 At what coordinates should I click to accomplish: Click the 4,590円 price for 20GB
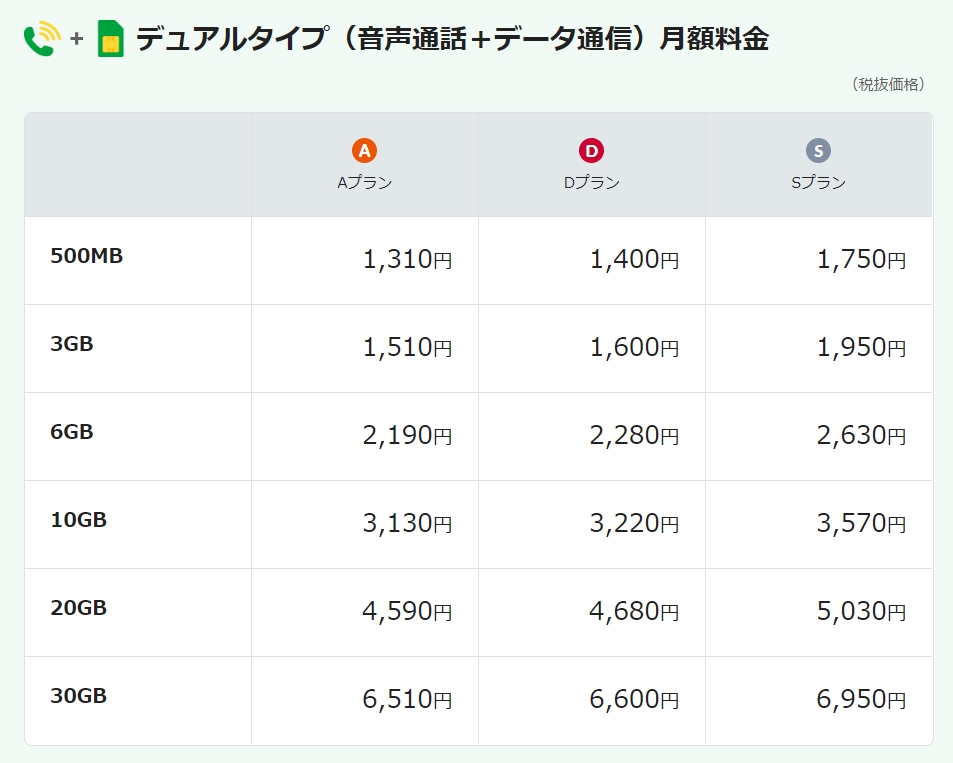coord(407,612)
